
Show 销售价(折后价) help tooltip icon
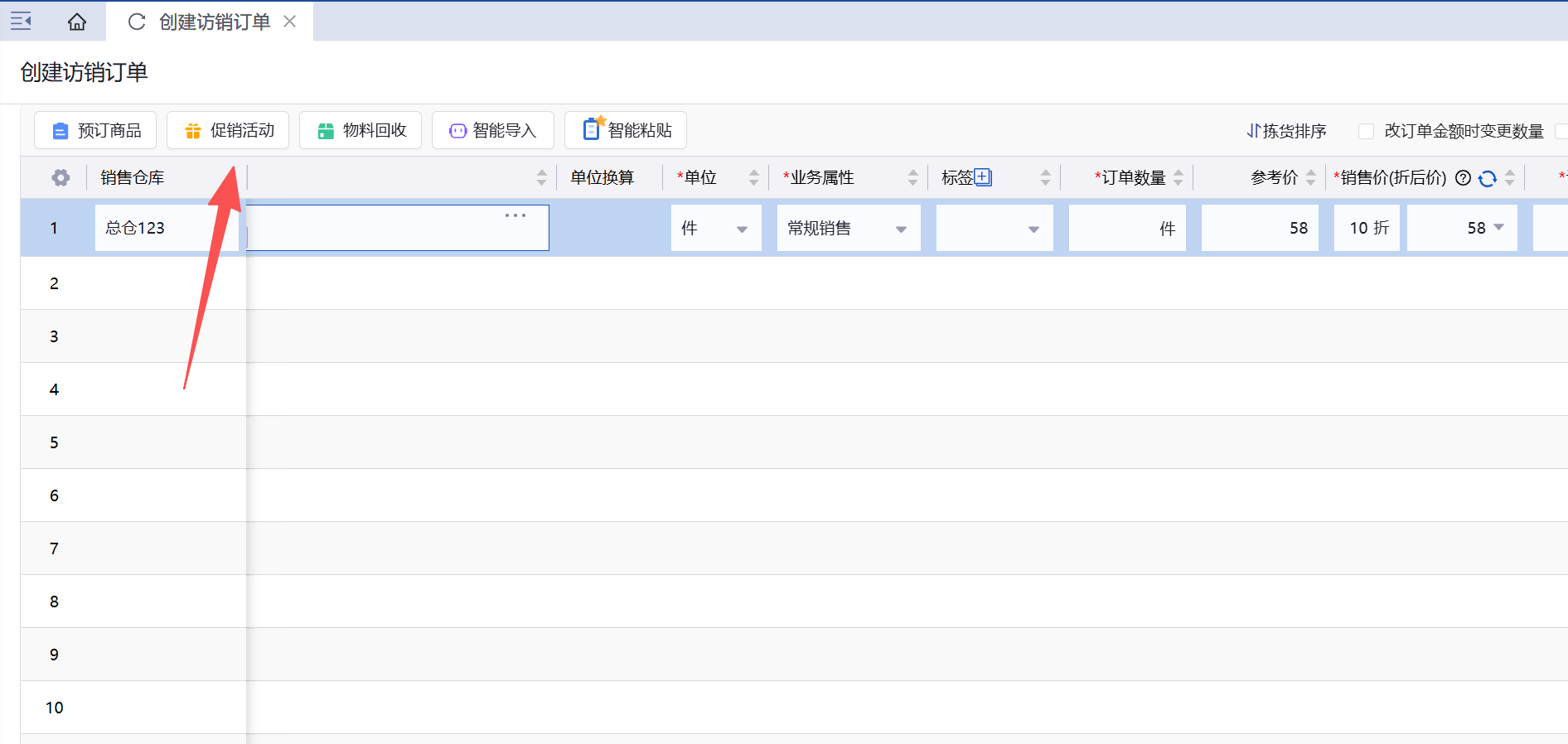coord(1464,177)
